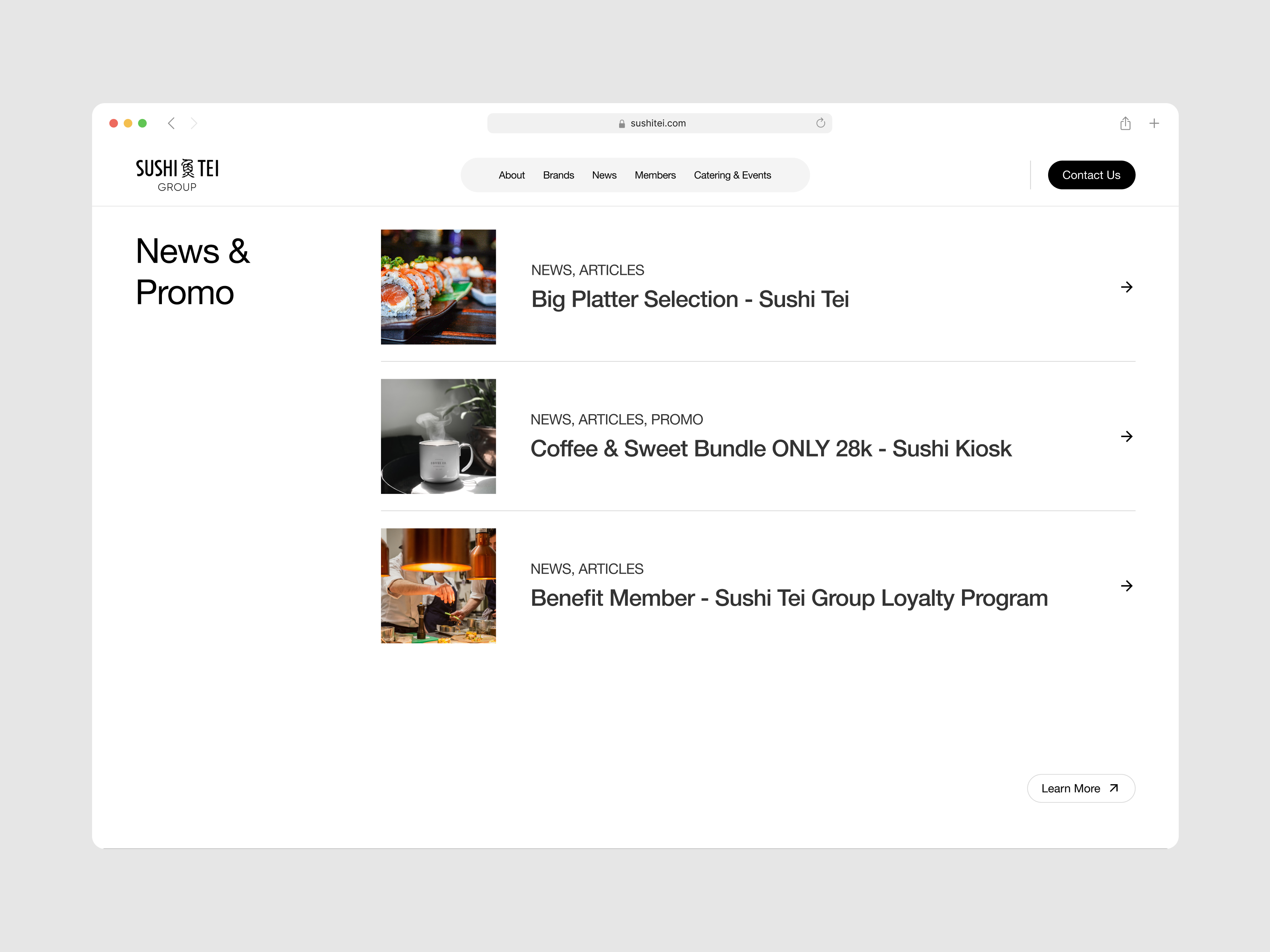Click the arrow beside Coffee & Sweet Bundle
Screen dimensions: 1270x952
1126,437
